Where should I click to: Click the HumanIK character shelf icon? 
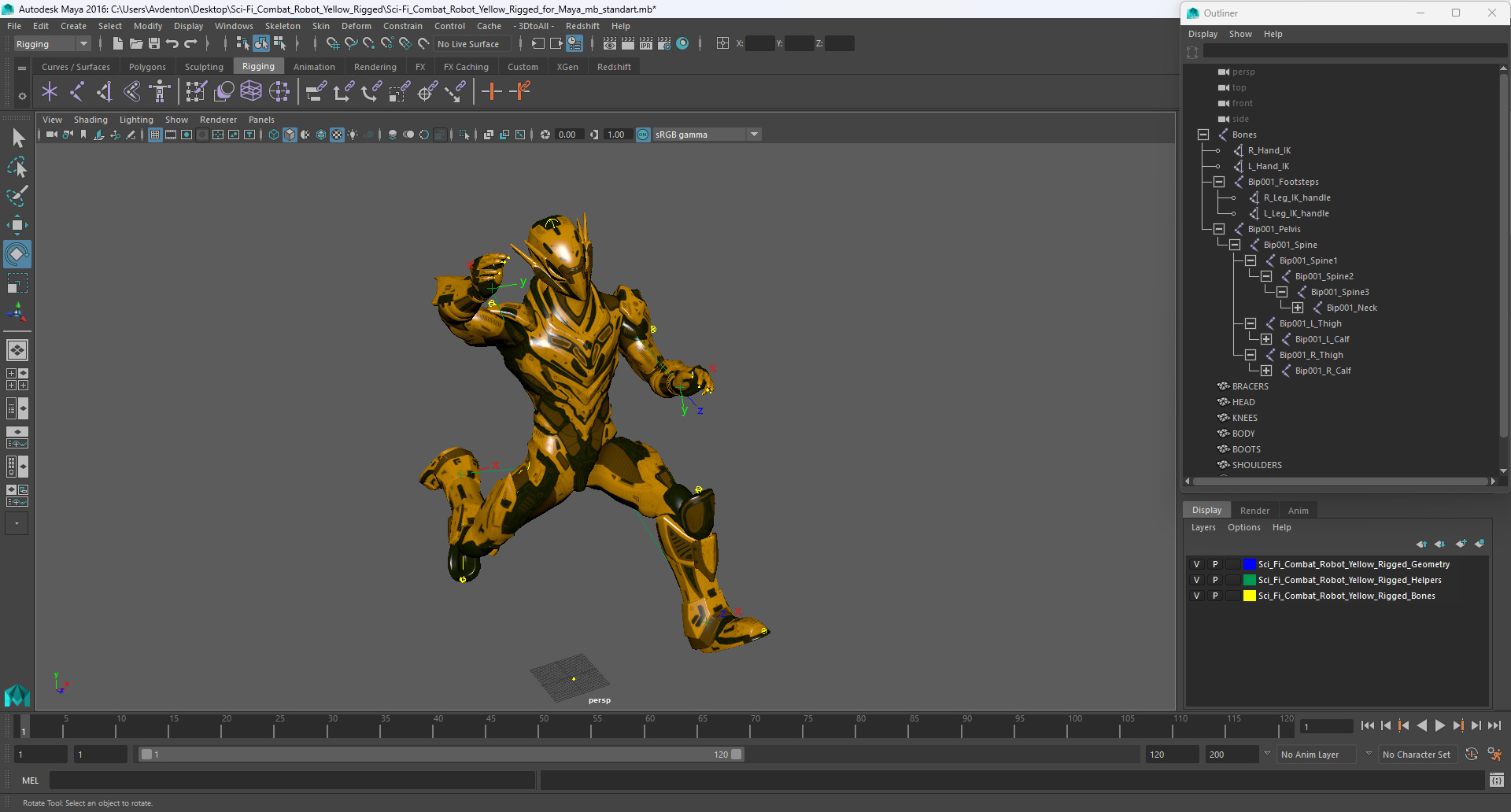pyautogui.click(x=160, y=92)
